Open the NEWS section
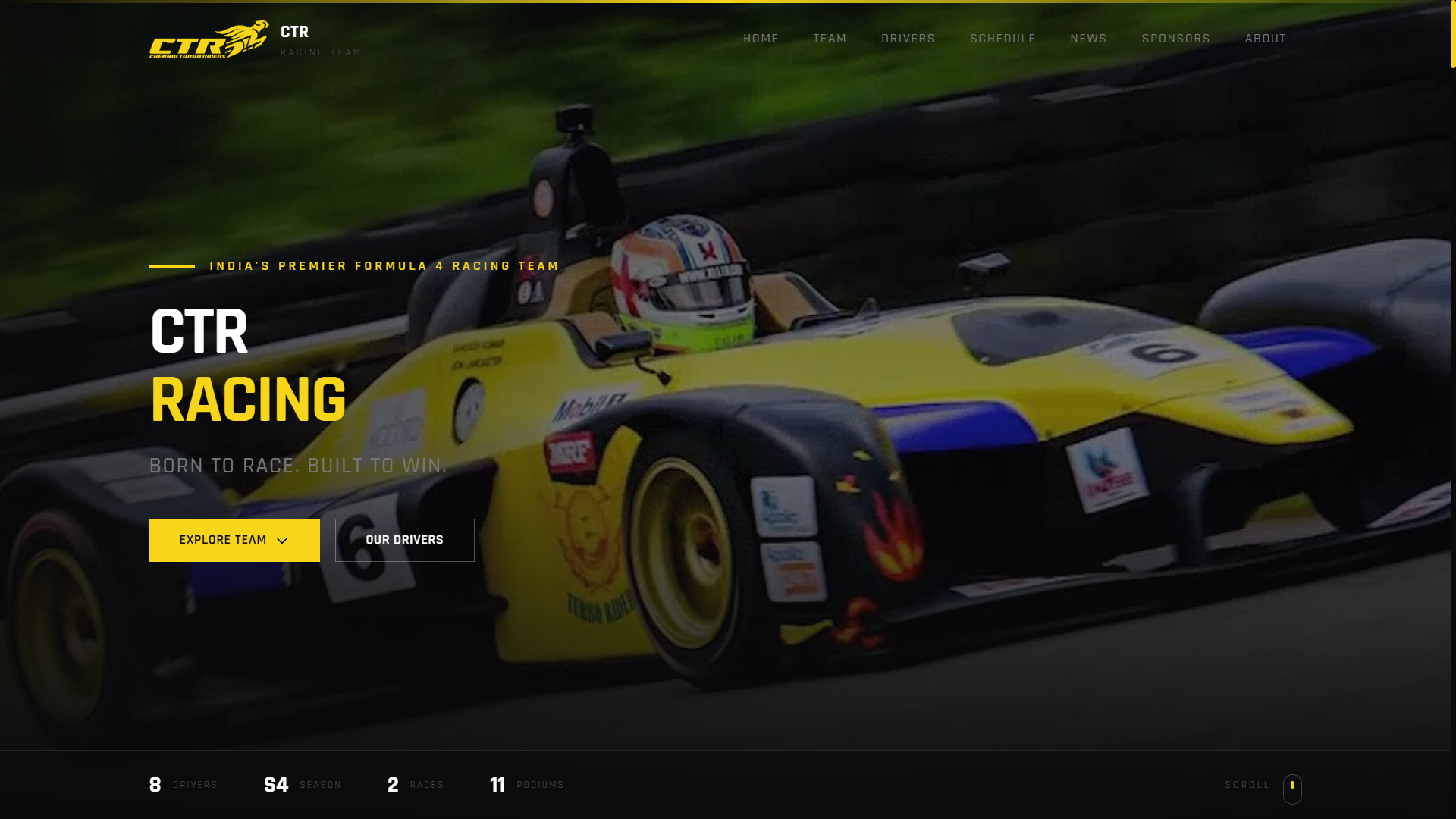 pos(1088,39)
